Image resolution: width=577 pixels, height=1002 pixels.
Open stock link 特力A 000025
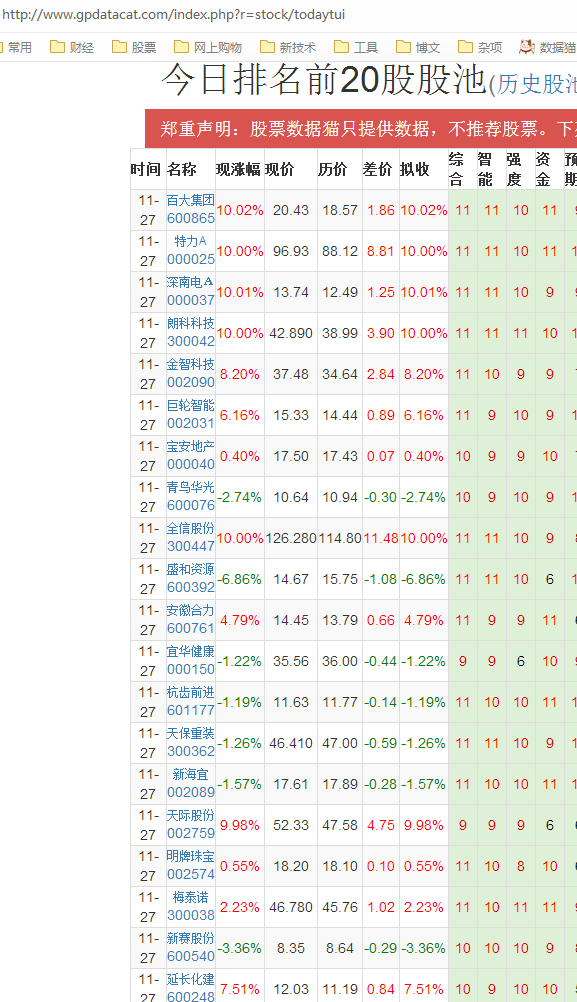(x=190, y=250)
